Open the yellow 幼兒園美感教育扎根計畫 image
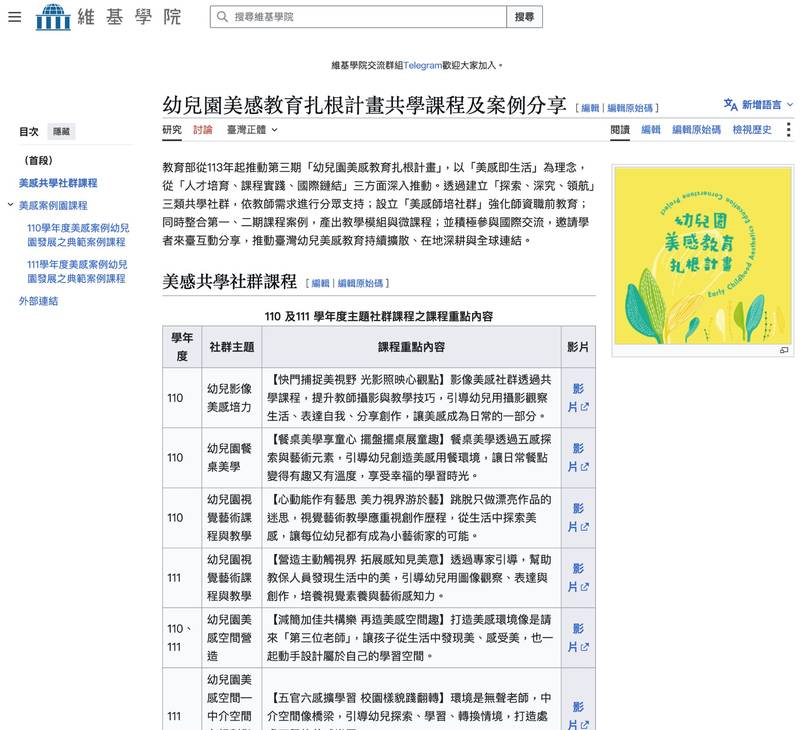 703,256
